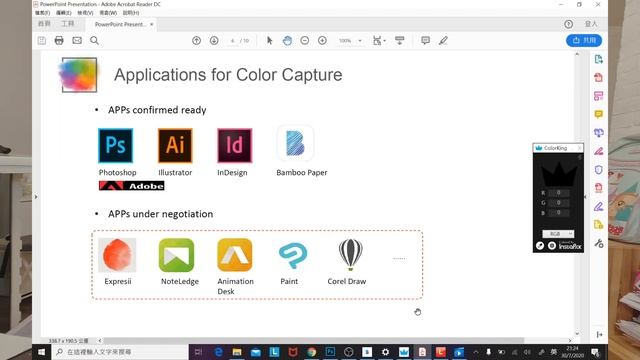Open More Tools wrench sidebar icon

[x=598, y=244]
